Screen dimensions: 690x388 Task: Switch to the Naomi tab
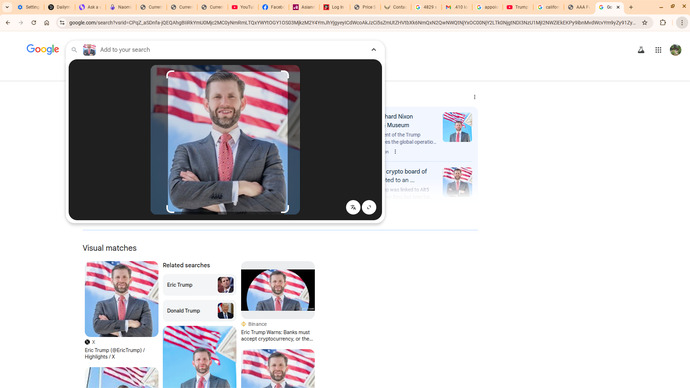(x=120, y=7)
